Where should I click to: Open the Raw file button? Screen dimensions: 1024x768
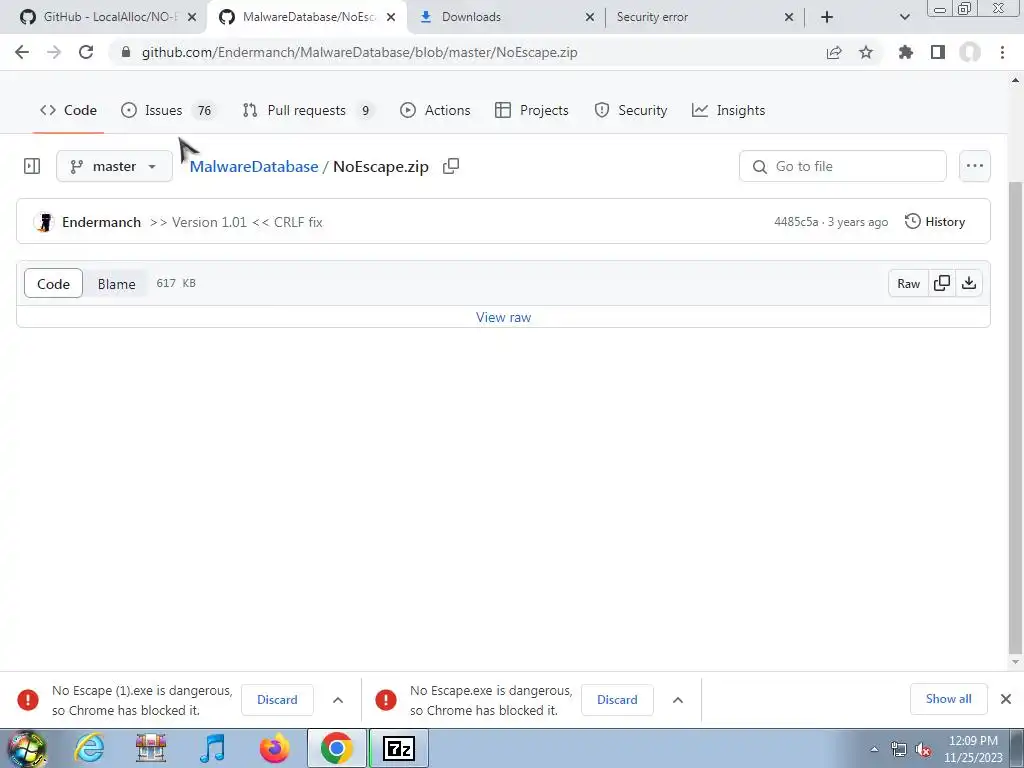tap(908, 283)
